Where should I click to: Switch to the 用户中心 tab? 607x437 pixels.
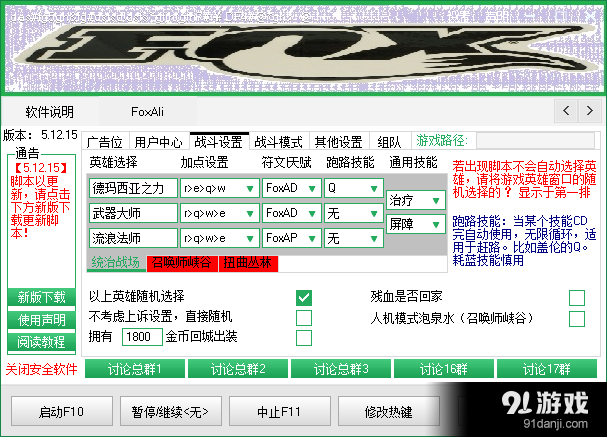pyautogui.click(x=159, y=142)
